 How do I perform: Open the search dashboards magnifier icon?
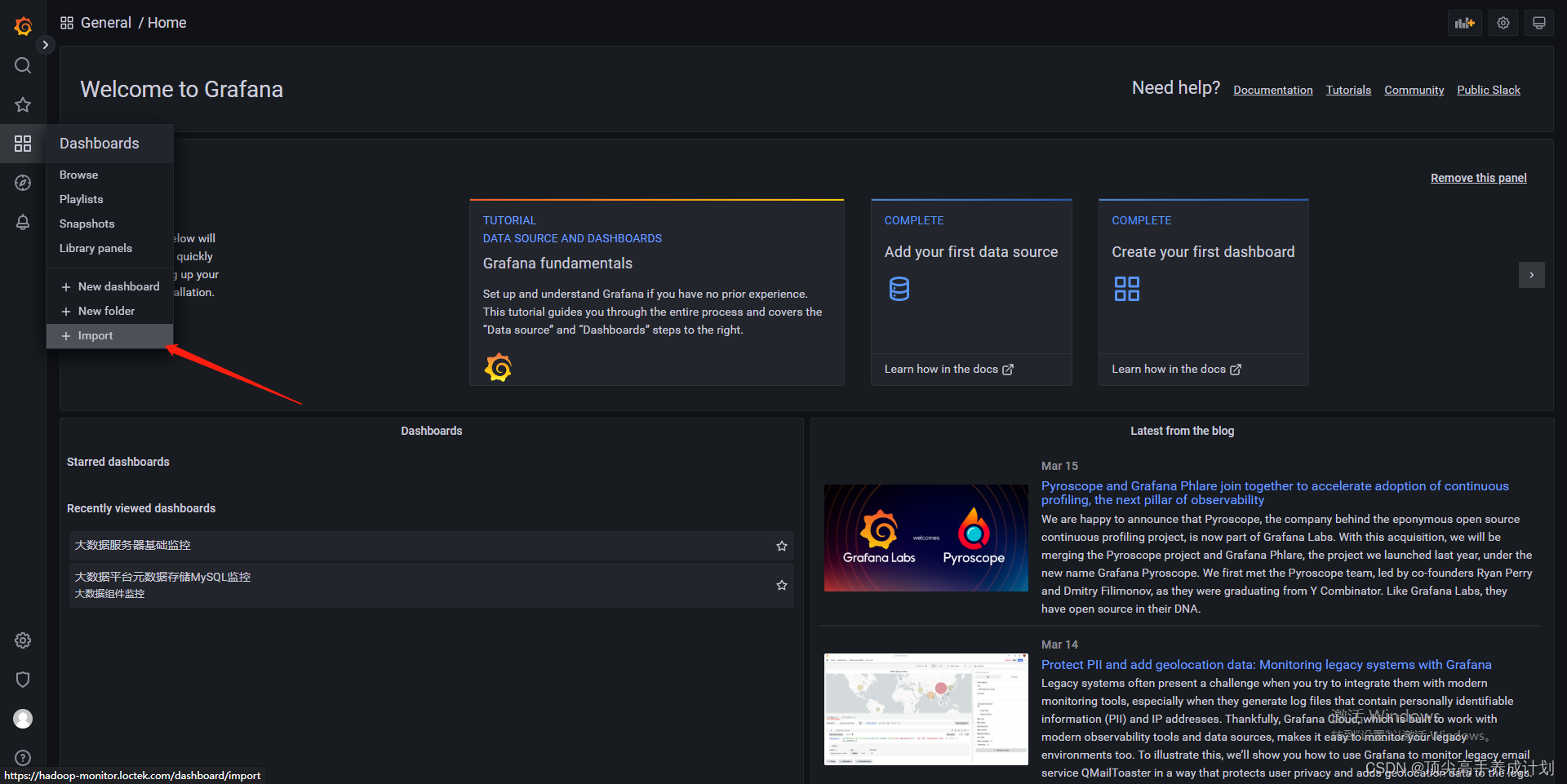pos(23,65)
